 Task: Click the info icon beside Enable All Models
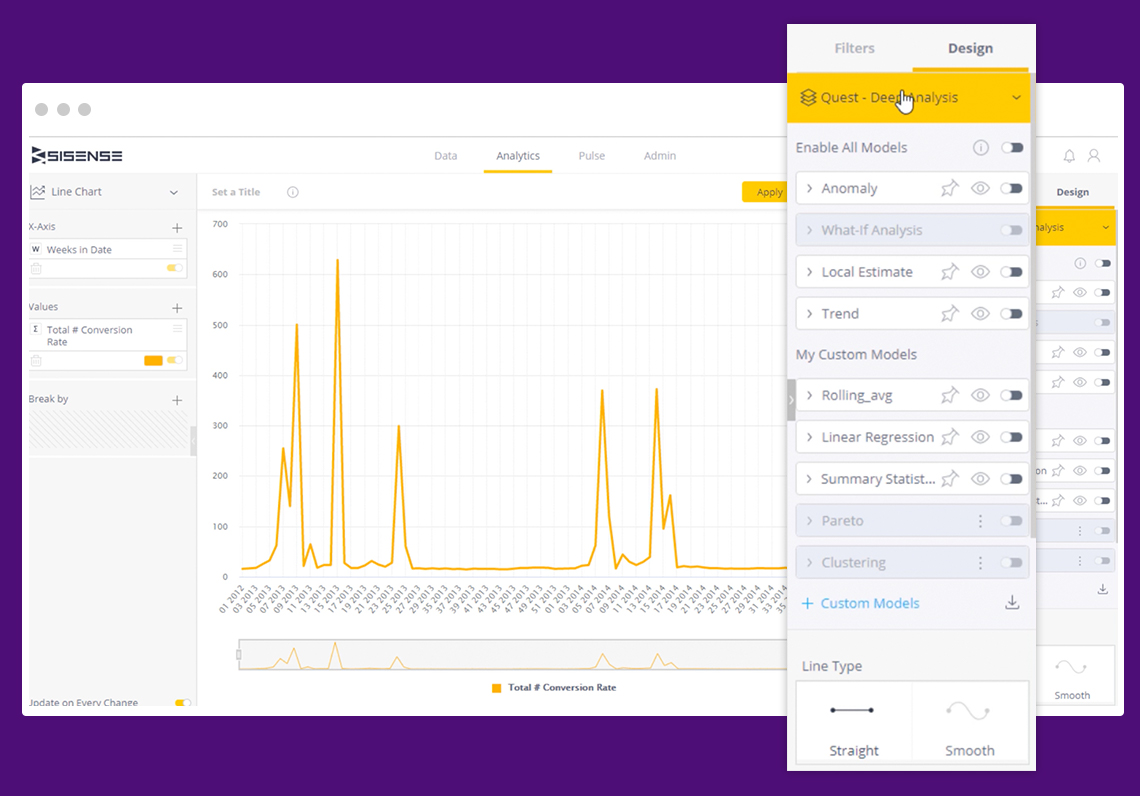click(980, 148)
